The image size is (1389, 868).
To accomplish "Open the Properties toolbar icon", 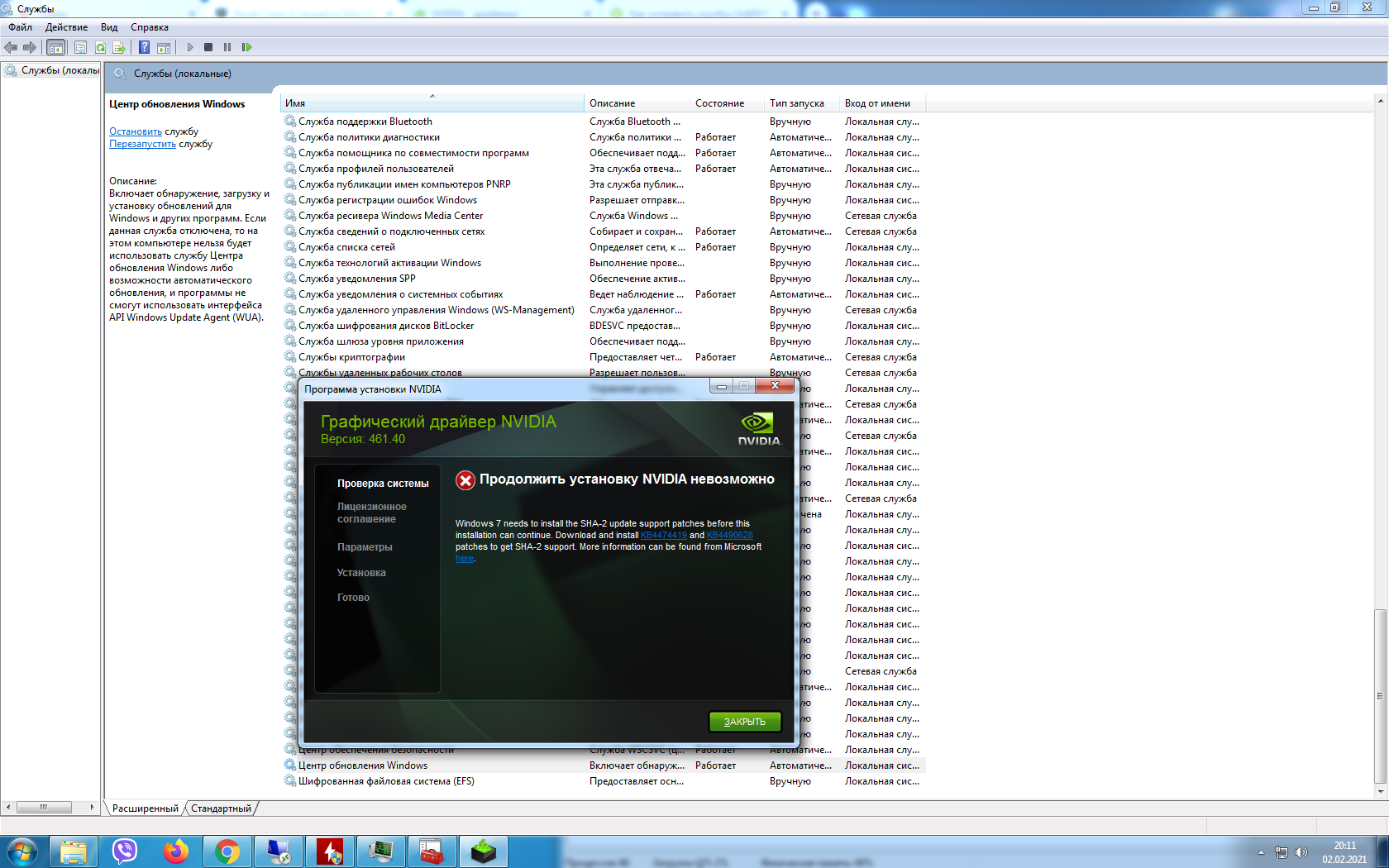I will [x=80, y=47].
